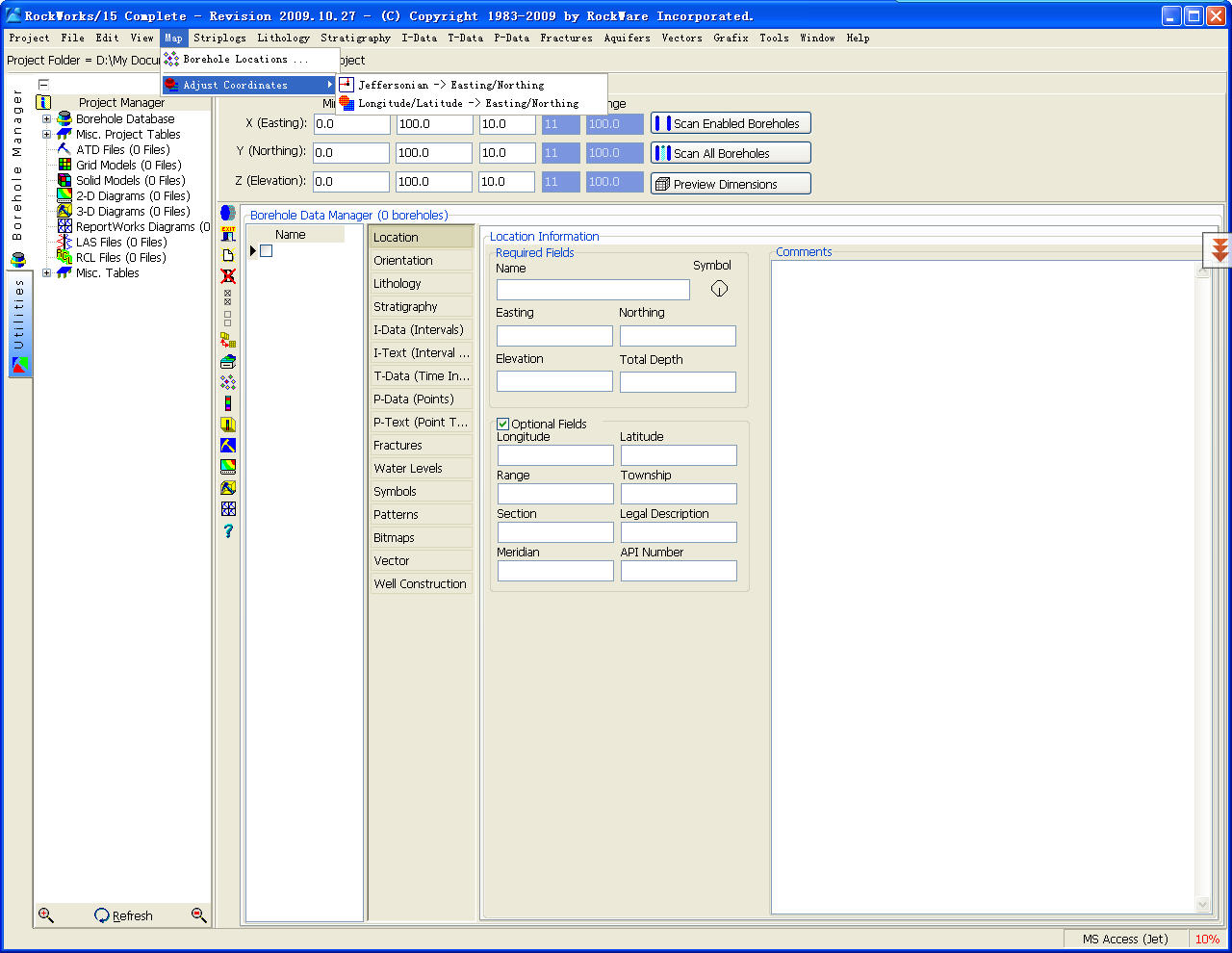Collapse the Project Manager panel minus box

coord(43,85)
